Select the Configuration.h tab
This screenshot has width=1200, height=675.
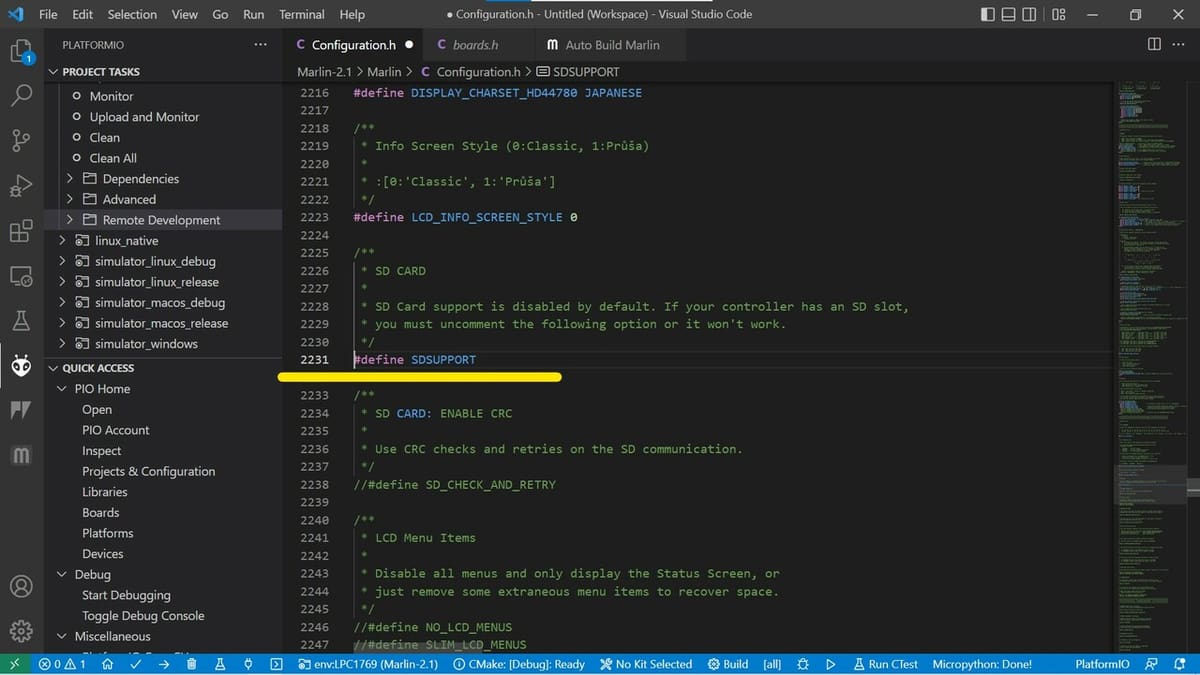[x=354, y=45]
